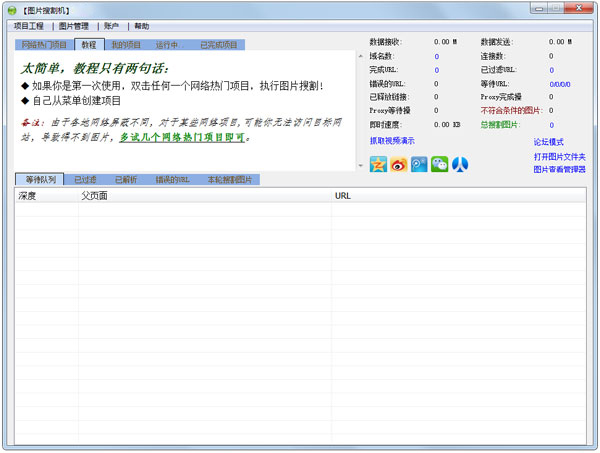View the 本轮搜刮图片 tab
600x453 pixels.
click(231, 179)
